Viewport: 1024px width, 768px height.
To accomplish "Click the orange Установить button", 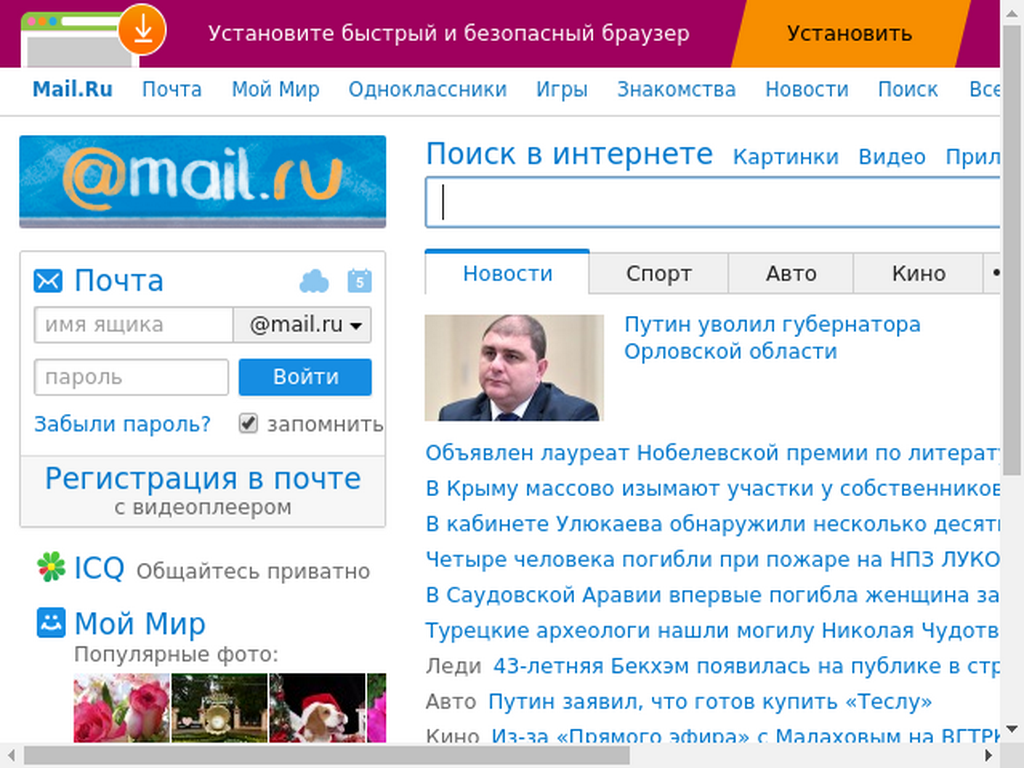I will [x=849, y=33].
